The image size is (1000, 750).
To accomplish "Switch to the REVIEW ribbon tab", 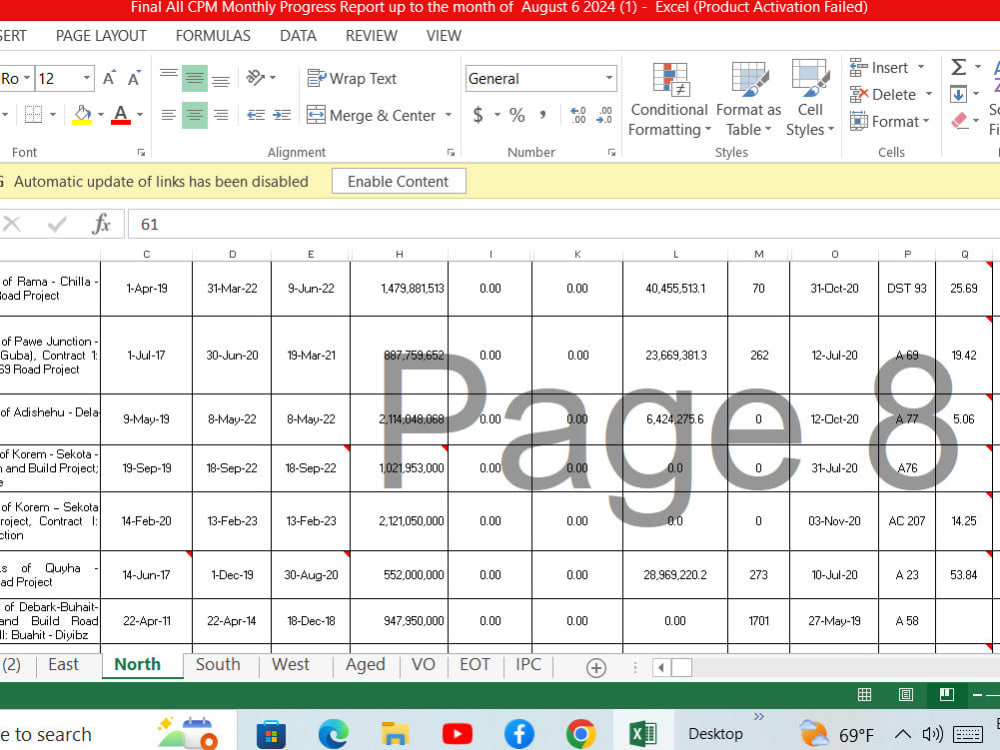I will click(x=371, y=36).
